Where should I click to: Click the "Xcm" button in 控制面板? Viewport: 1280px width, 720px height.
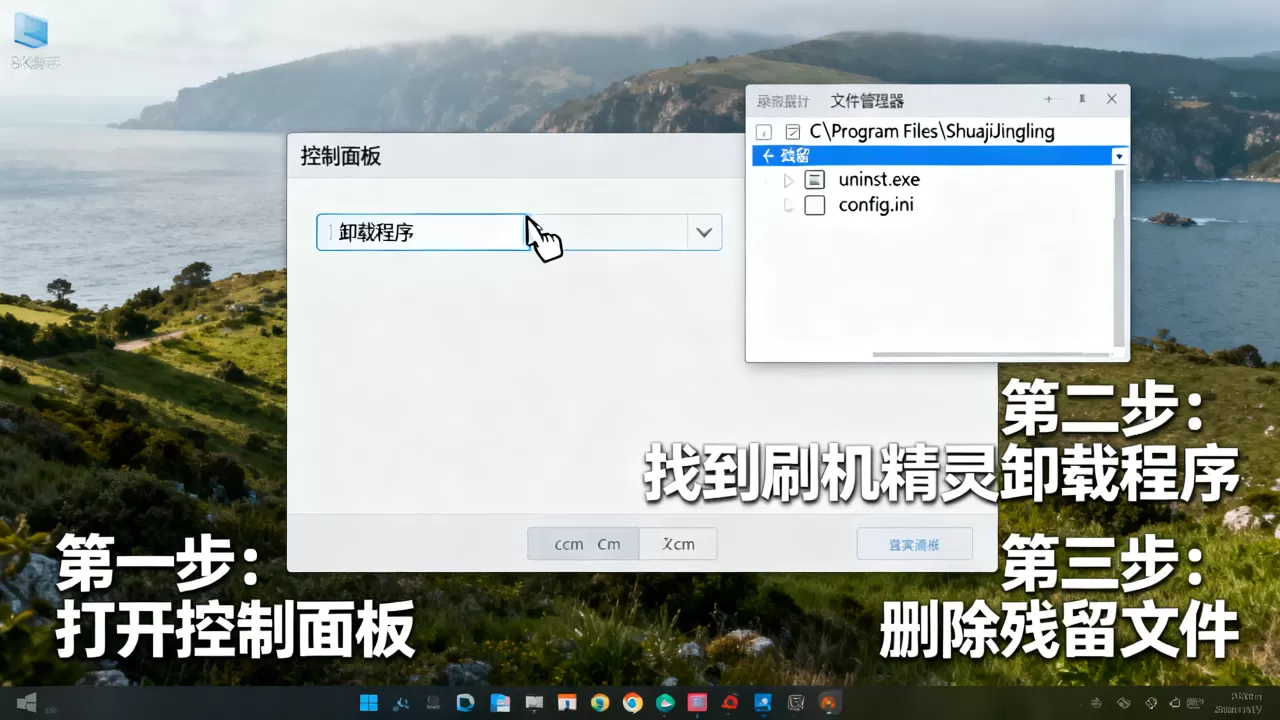[x=679, y=544]
